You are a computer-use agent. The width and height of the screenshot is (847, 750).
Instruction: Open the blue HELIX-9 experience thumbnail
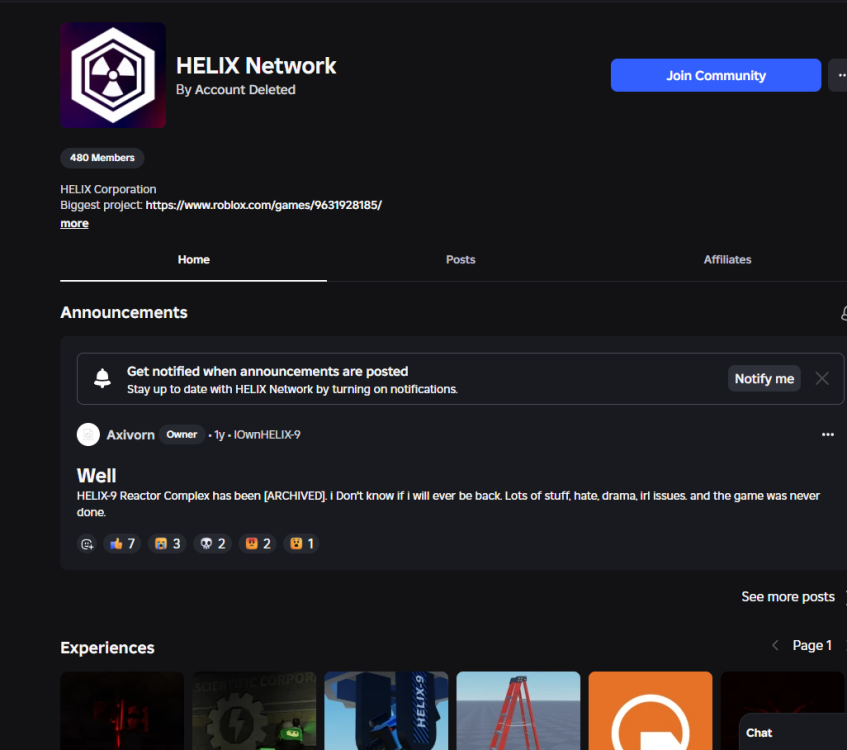tap(386, 711)
